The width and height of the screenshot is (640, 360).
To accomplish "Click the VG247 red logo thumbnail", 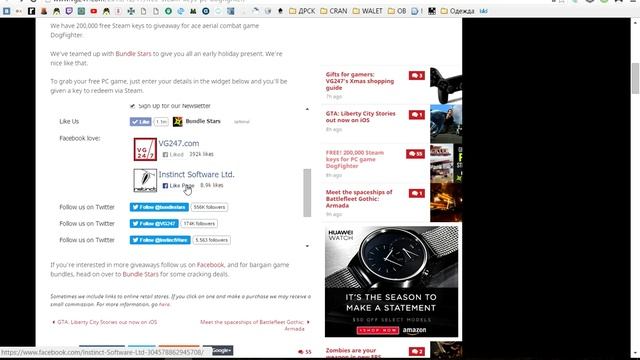I will tap(145, 149).
